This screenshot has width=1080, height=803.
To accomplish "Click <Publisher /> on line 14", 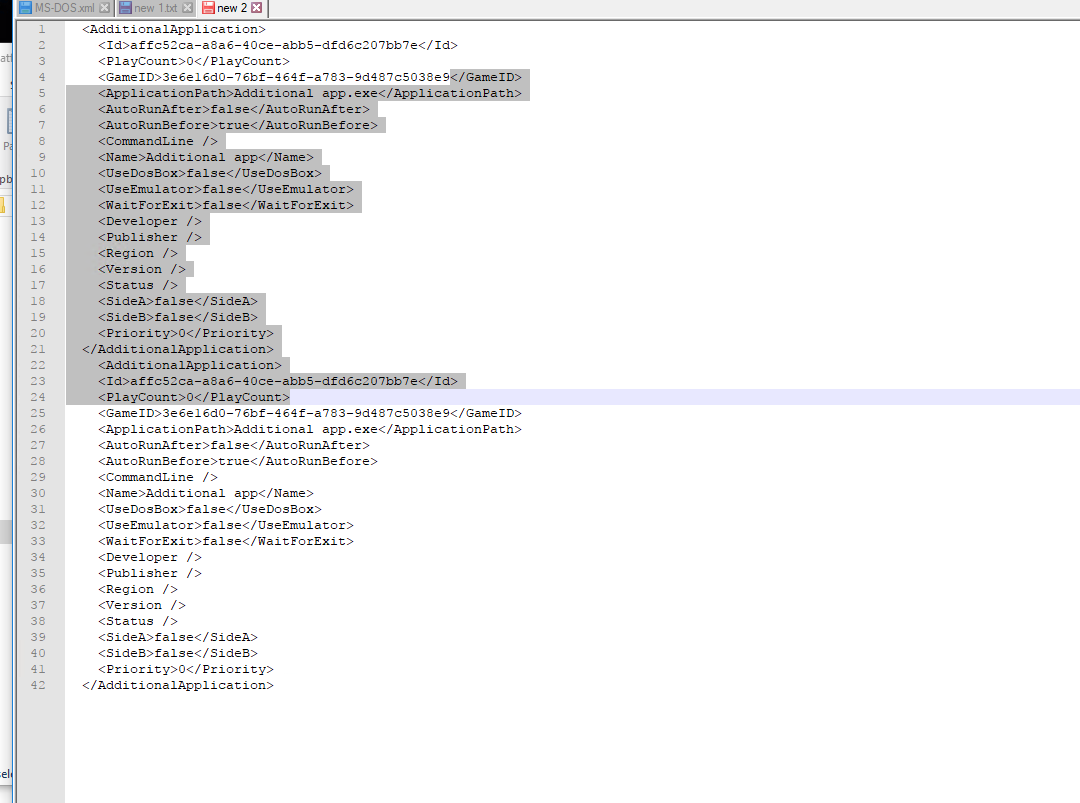I will point(149,237).
